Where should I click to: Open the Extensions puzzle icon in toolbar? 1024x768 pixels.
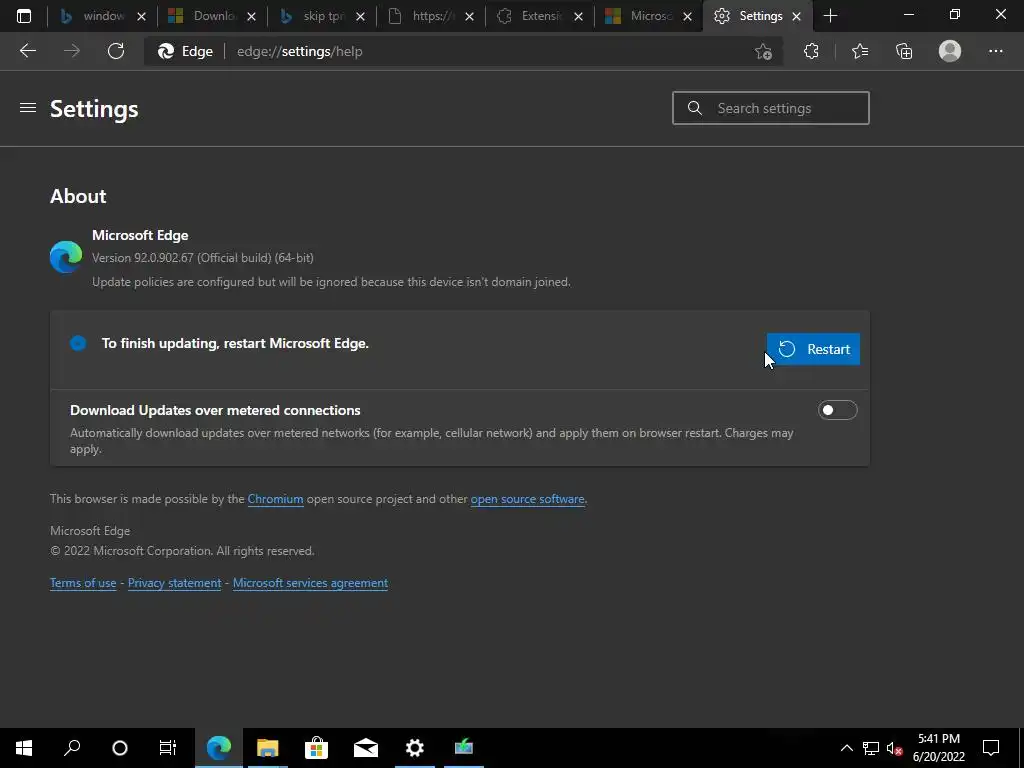(x=811, y=51)
